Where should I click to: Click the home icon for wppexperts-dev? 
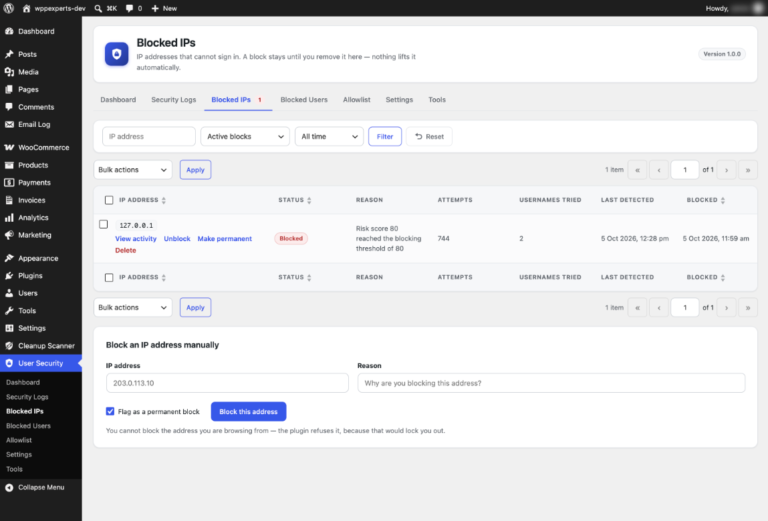[x=26, y=8]
